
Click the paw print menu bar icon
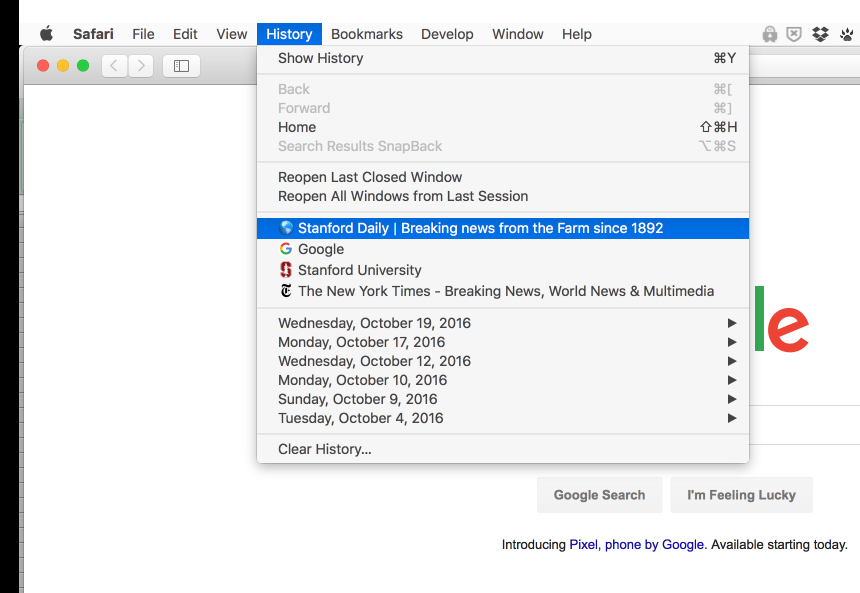(x=847, y=34)
